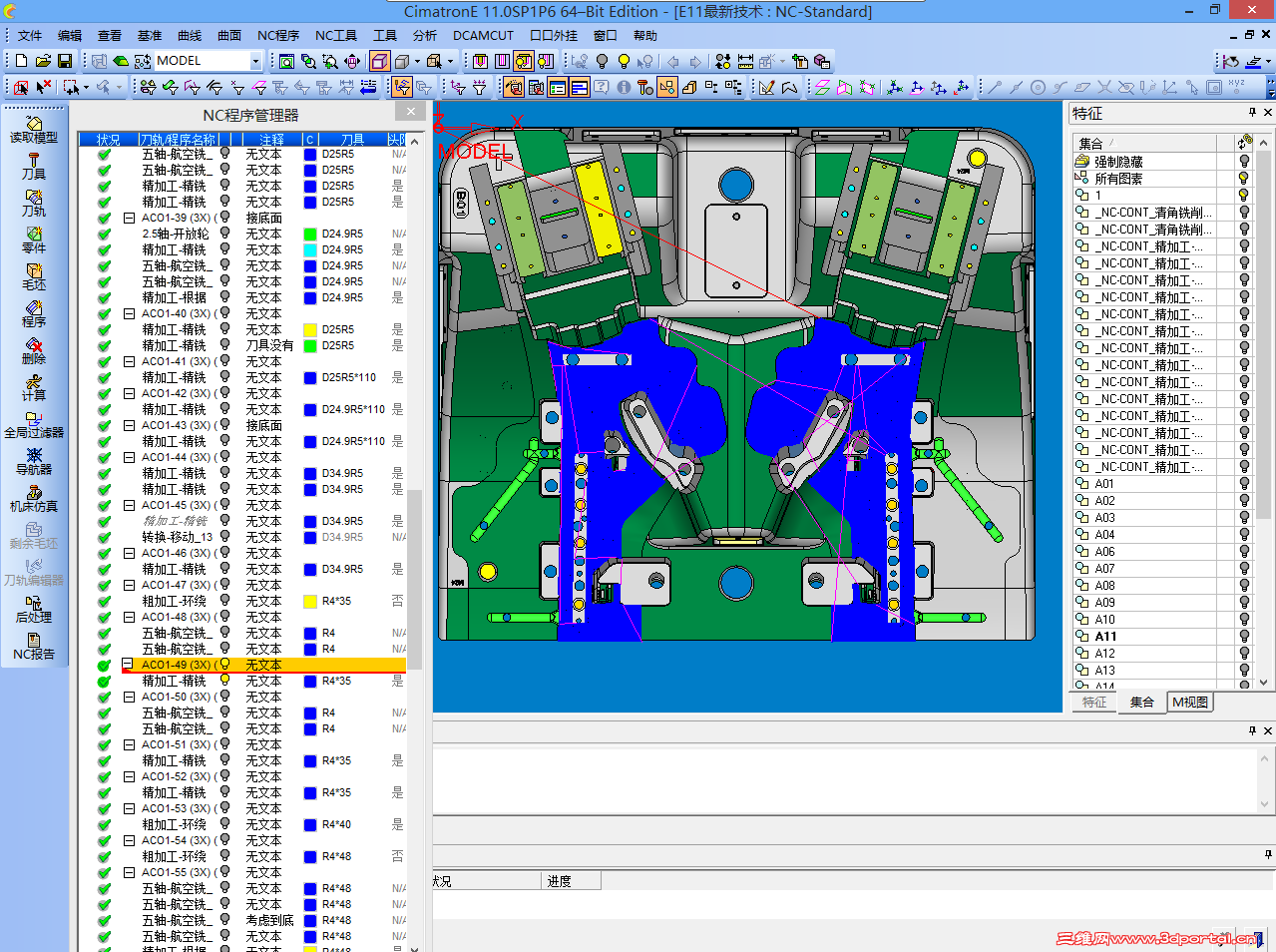Pin the 特征 panel with pushpin
This screenshot has height=952, width=1276.
point(1252,113)
